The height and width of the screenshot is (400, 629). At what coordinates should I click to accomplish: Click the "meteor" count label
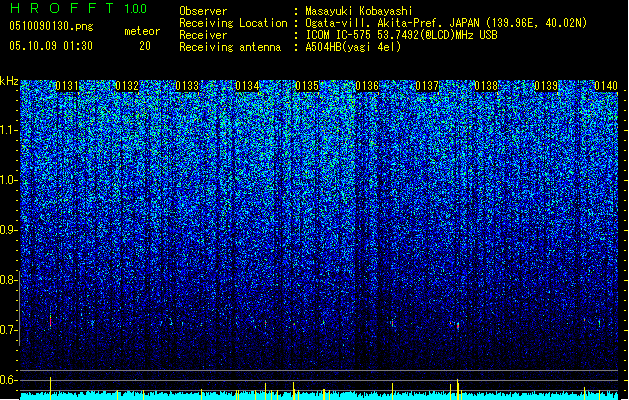pyautogui.click(x=142, y=31)
